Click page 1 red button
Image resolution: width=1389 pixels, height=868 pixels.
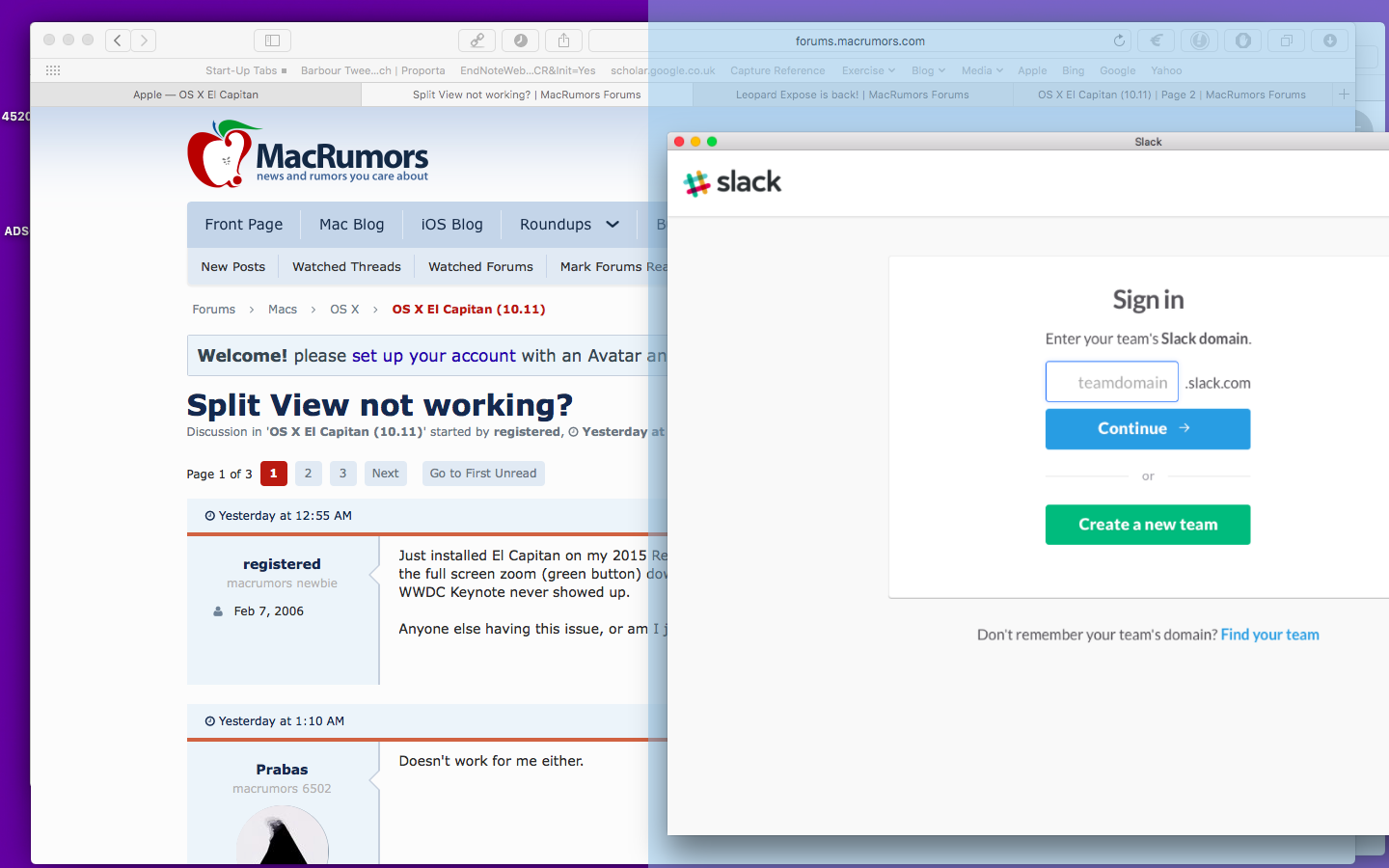tap(274, 474)
